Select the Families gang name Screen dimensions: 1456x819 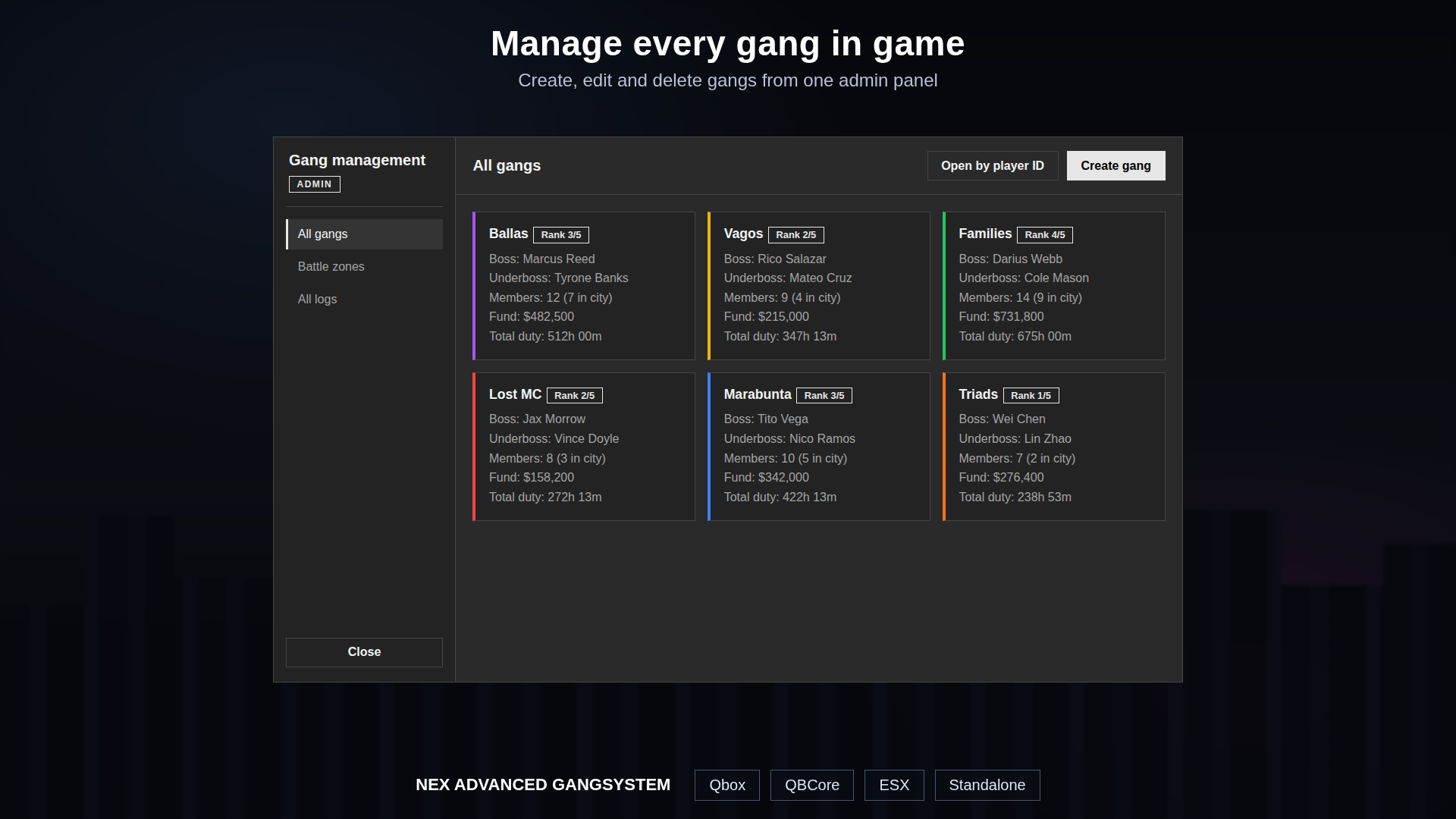pos(985,234)
